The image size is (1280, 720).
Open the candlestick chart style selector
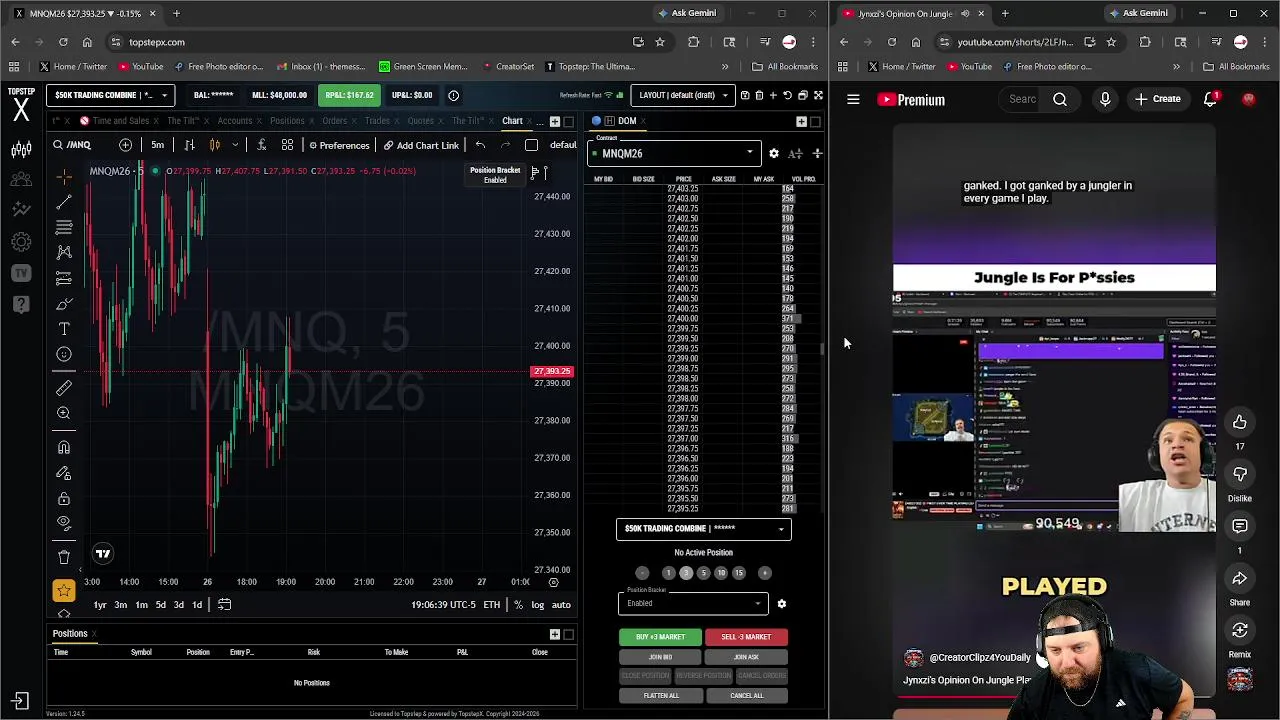point(214,145)
